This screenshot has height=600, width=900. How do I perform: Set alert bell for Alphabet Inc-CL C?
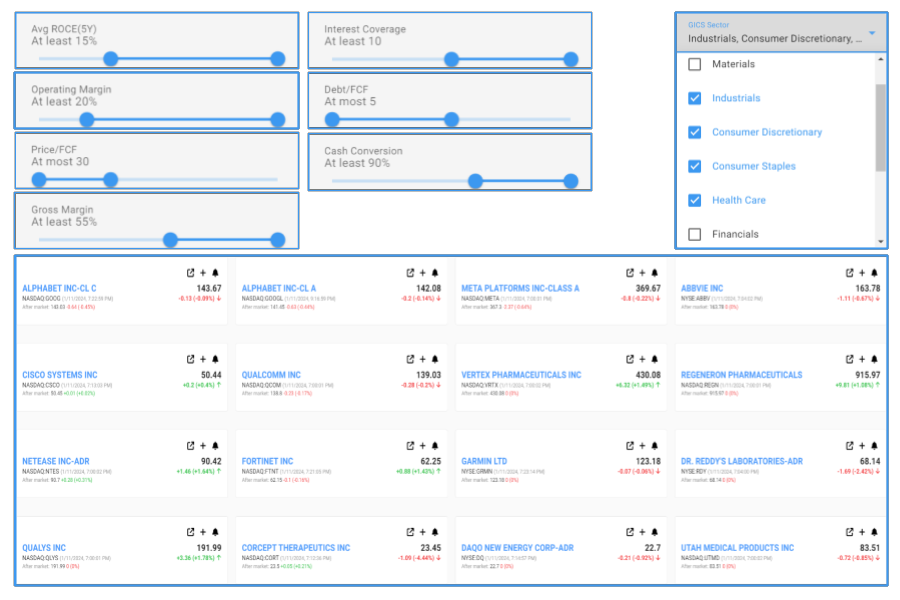click(215, 273)
